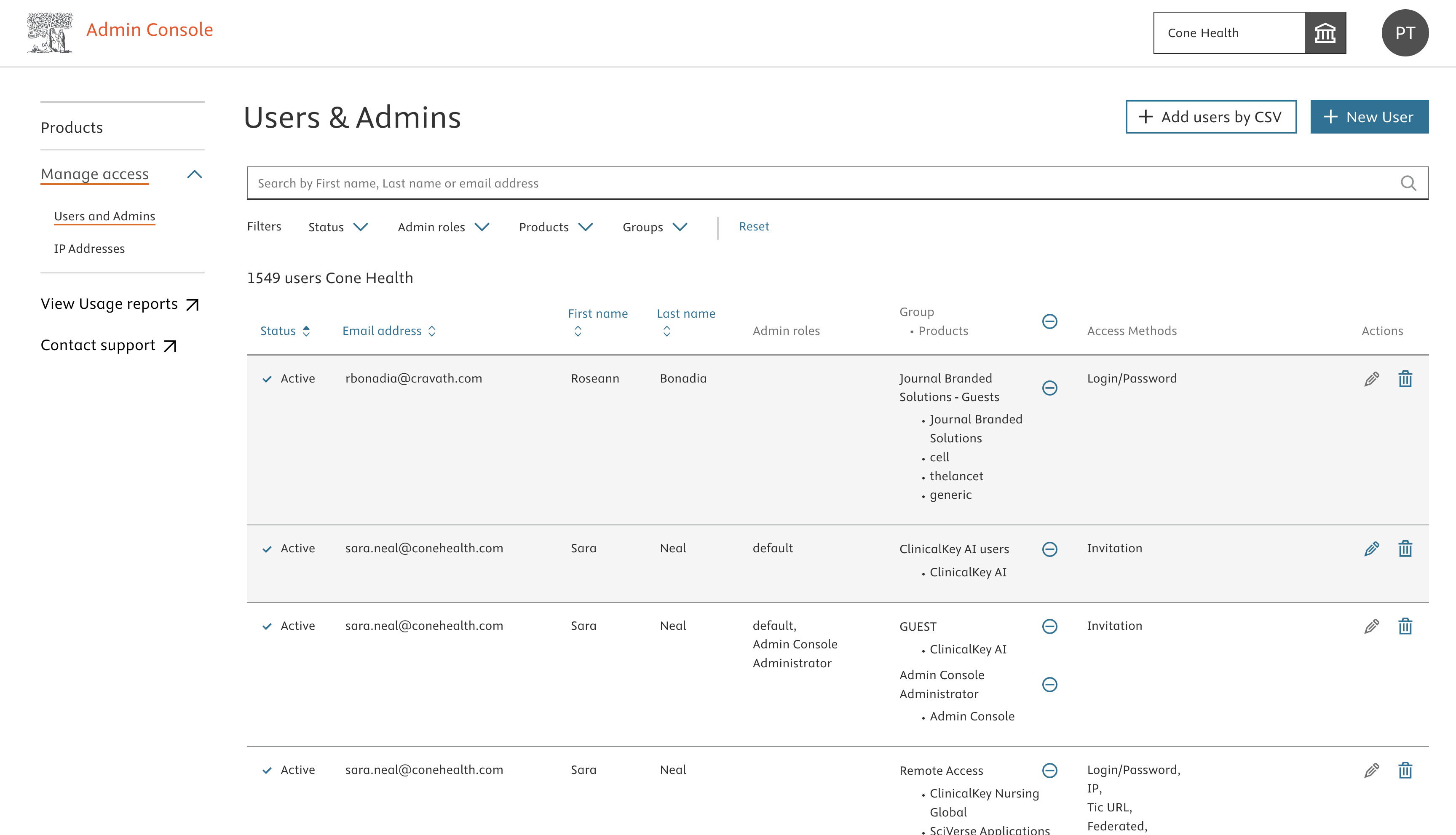
Task: Click Login/Password access method for Bonadia
Action: pyautogui.click(x=1132, y=378)
